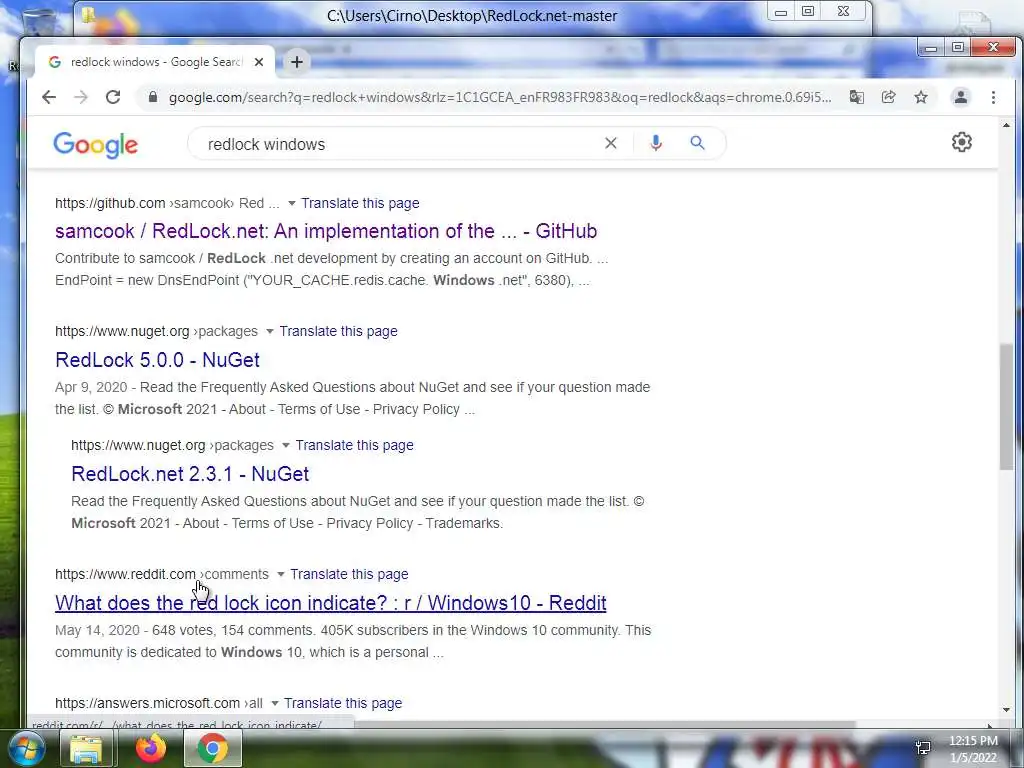Select the redlock windows Google Search tab
The width and height of the screenshot is (1024, 768).
(x=155, y=62)
